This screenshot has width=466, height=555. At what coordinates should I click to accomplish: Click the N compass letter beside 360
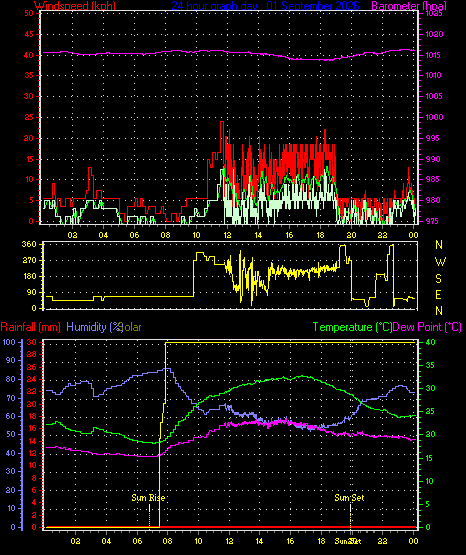pyautogui.click(x=439, y=245)
